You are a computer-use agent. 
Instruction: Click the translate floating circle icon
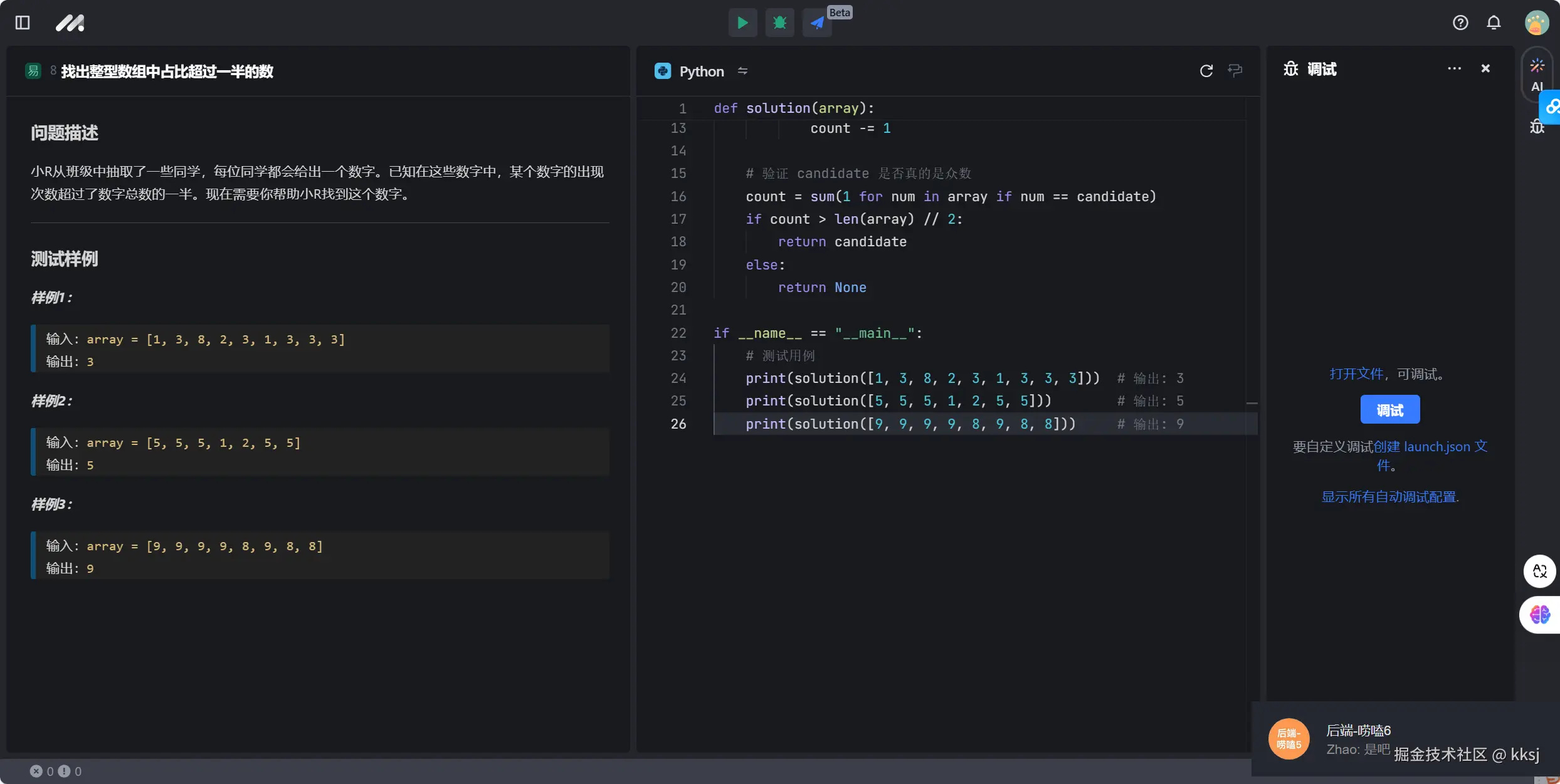click(x=1539, y=571)
